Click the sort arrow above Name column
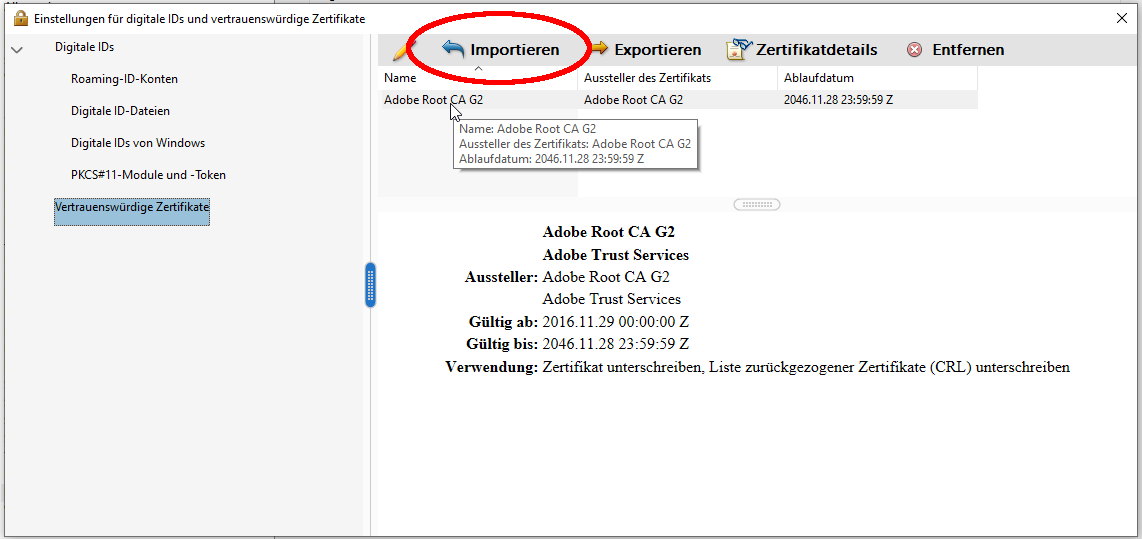Image resolution: width=1142 pixels, height=539 pixels. (x=479, y=68)
